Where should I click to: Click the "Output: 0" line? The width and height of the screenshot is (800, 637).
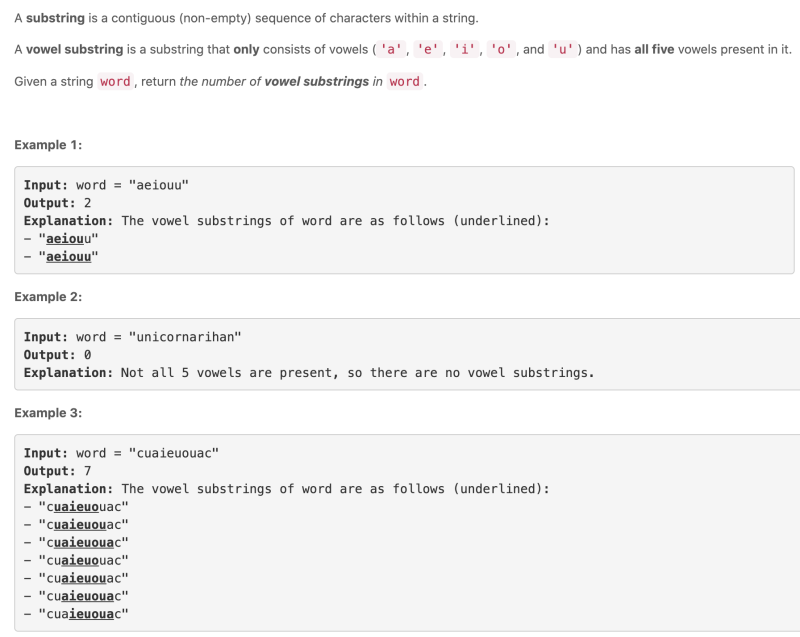coord(57,355)
